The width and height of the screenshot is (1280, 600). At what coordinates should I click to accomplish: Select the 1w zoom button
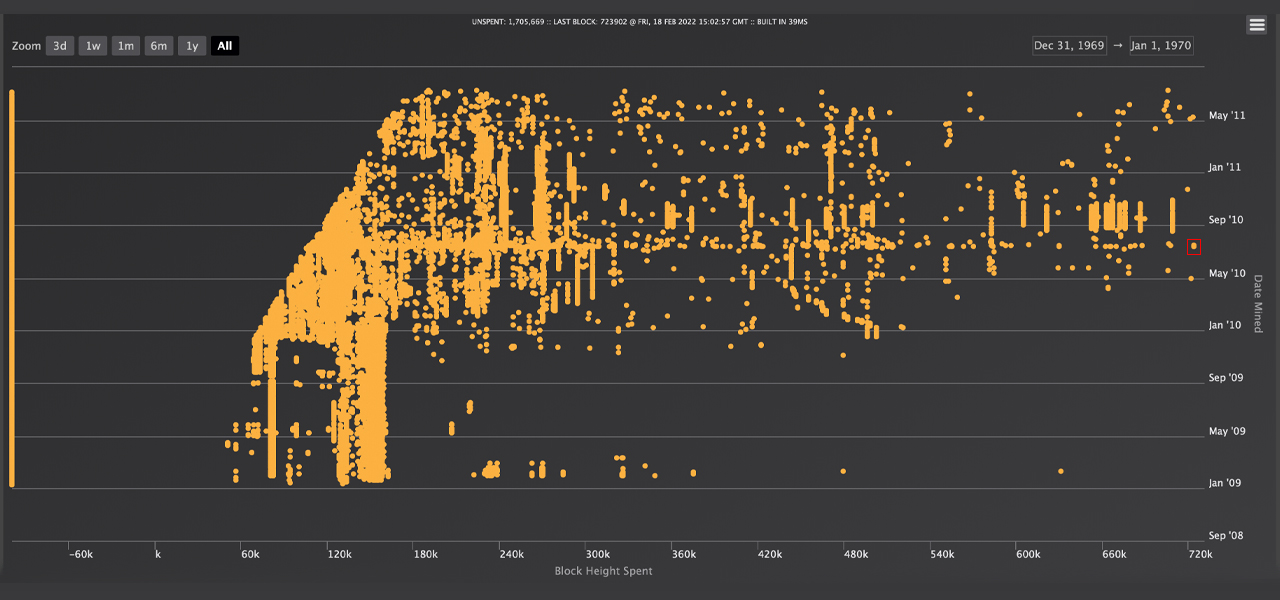93,46
